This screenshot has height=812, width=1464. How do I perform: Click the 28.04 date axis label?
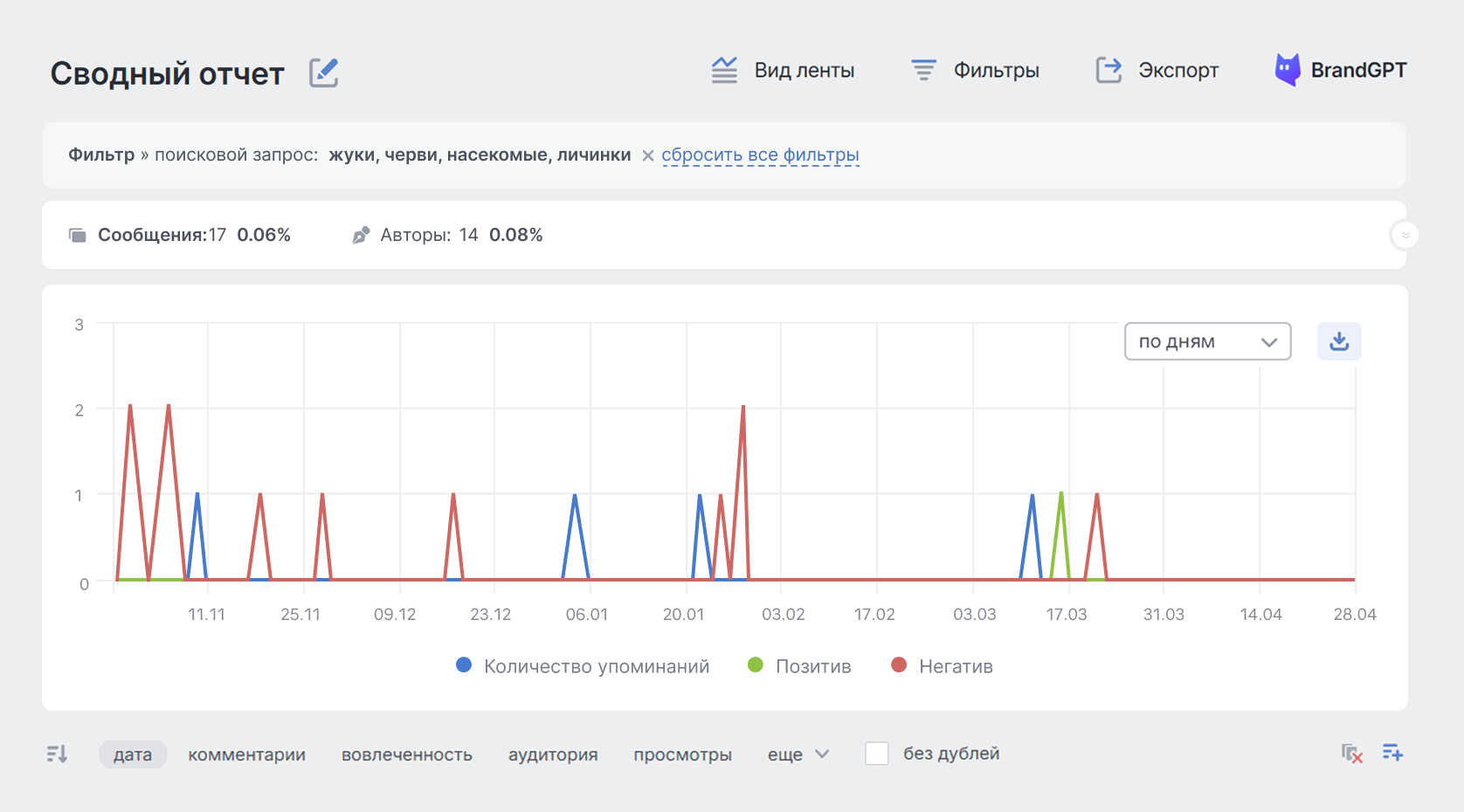click(1355, 615)
